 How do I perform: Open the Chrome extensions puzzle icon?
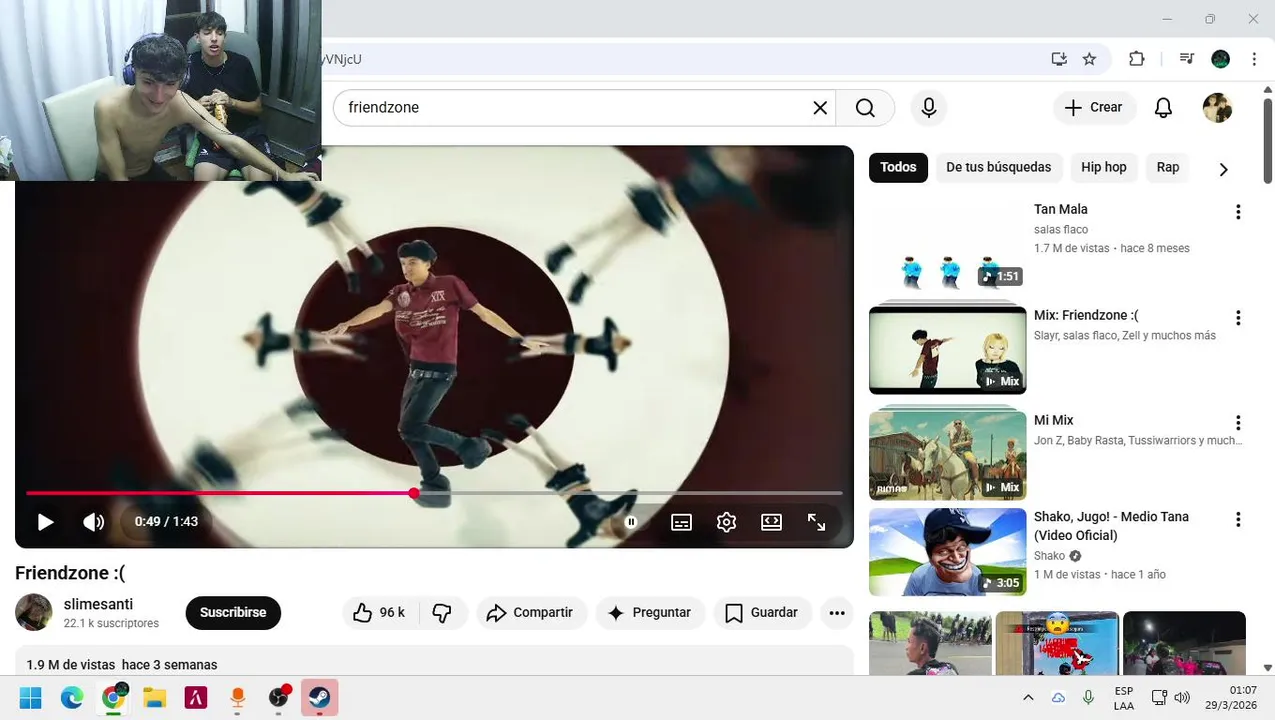click(x=1137, y=59)
